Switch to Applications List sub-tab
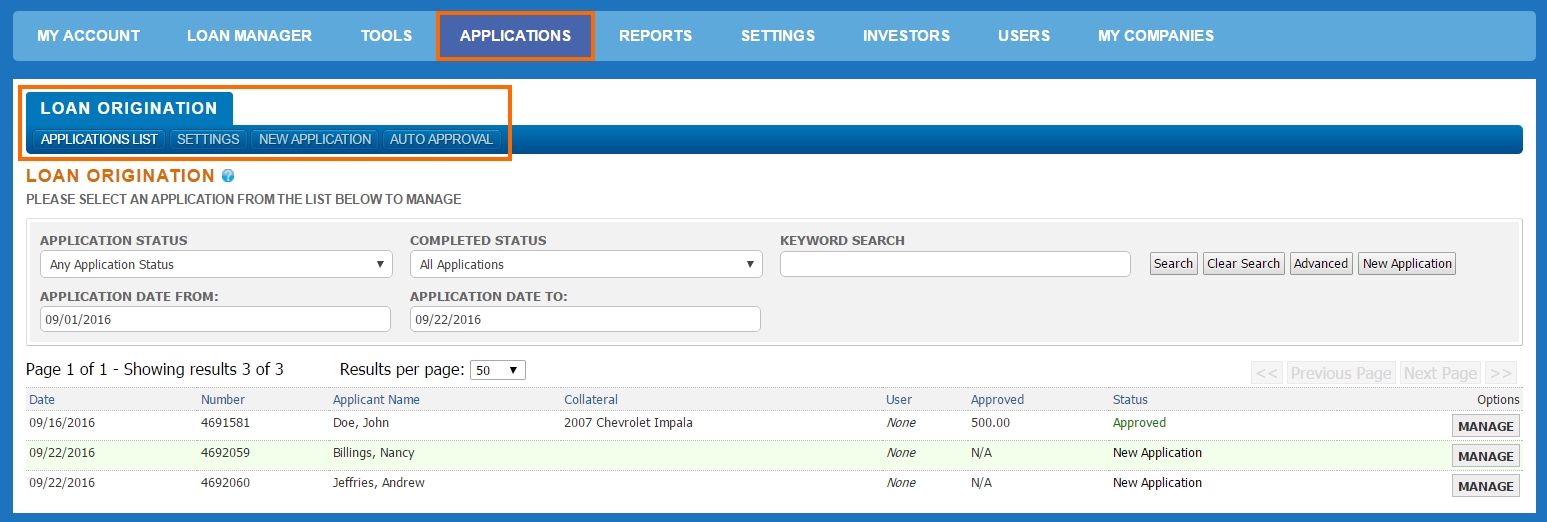This screenshot has height=522, width=1547. [x=99, y=139]
